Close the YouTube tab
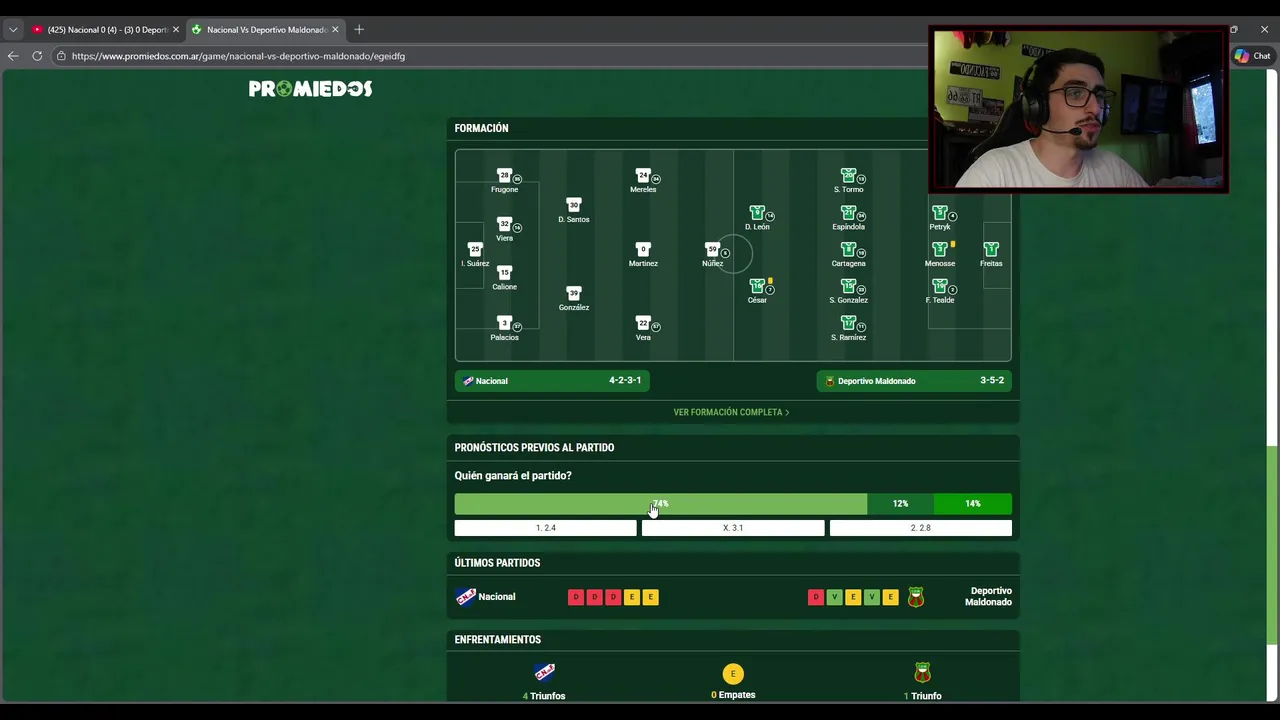1280x720 pixels. click(176, 30)
